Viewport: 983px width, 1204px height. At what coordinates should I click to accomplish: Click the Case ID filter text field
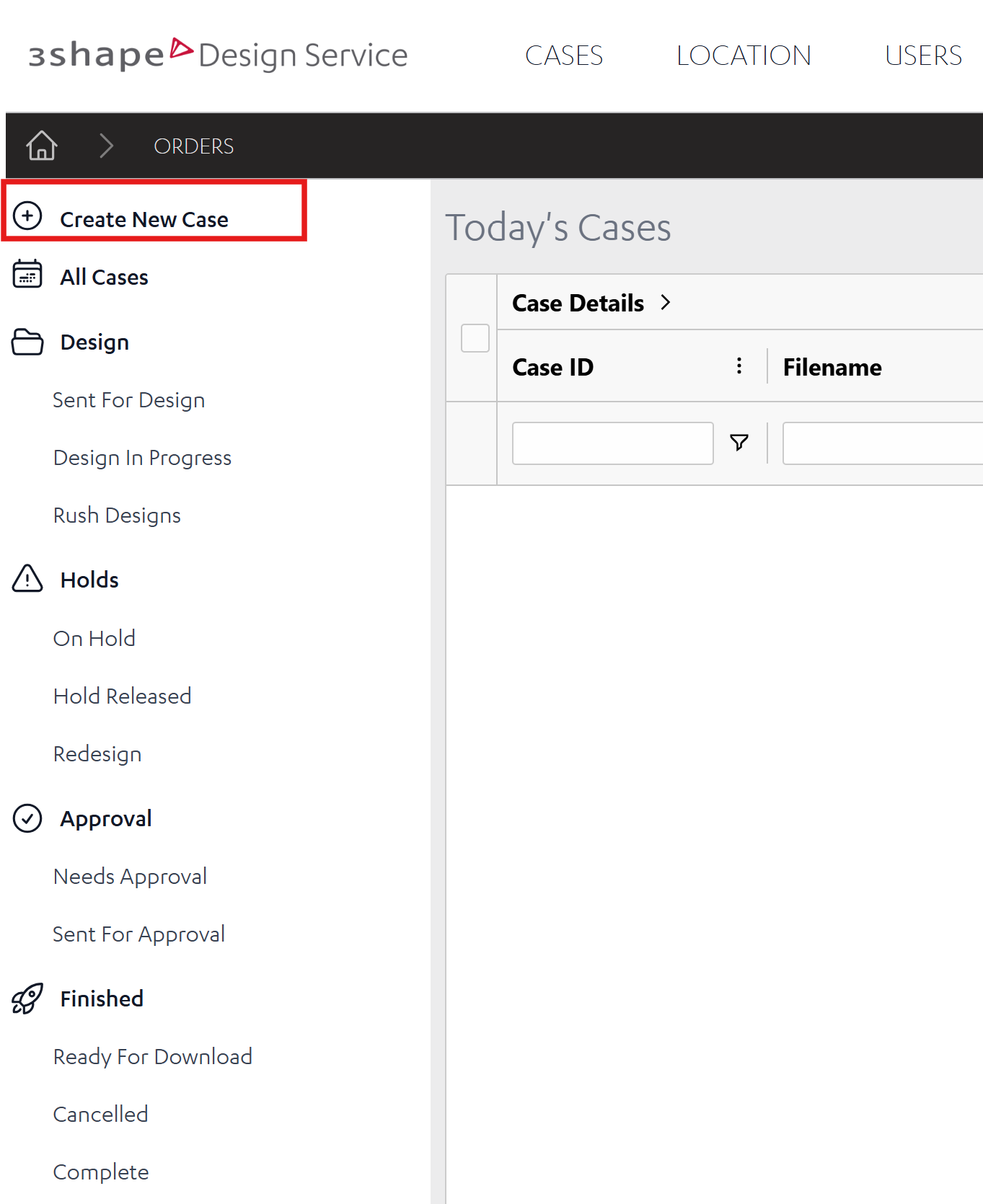point(613,443)
